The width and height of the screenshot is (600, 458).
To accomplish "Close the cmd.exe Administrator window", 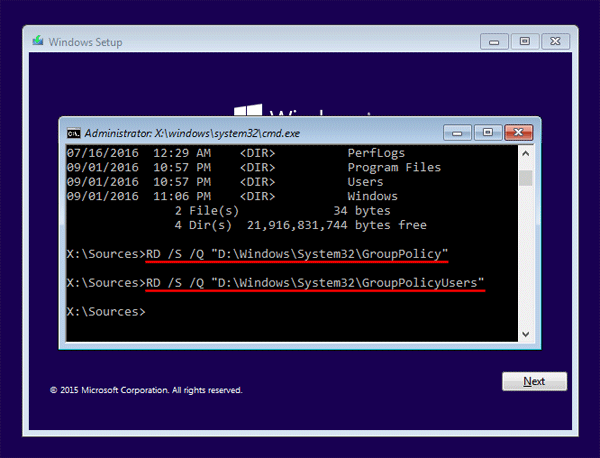I will click(x=518, y=133).
